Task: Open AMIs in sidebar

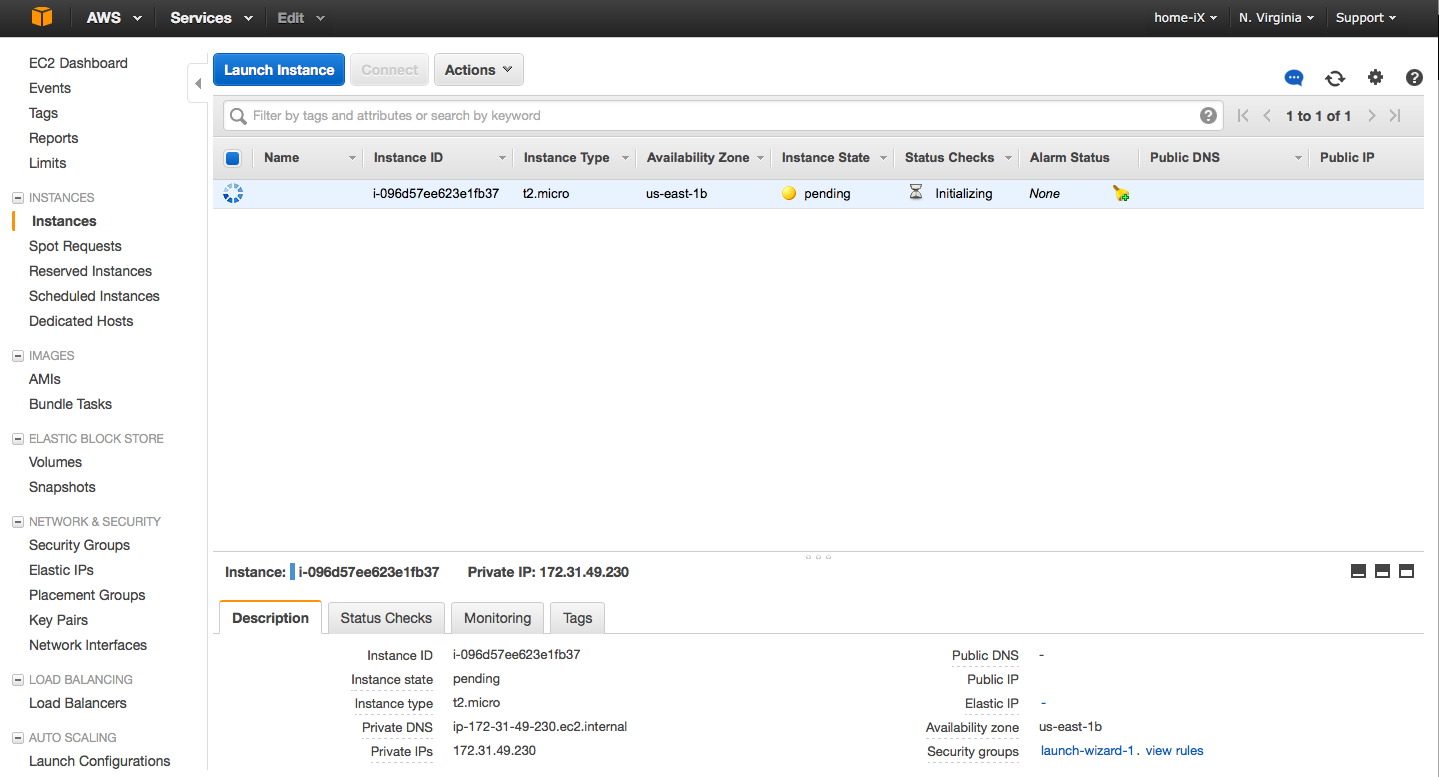Action: point(45,379)
